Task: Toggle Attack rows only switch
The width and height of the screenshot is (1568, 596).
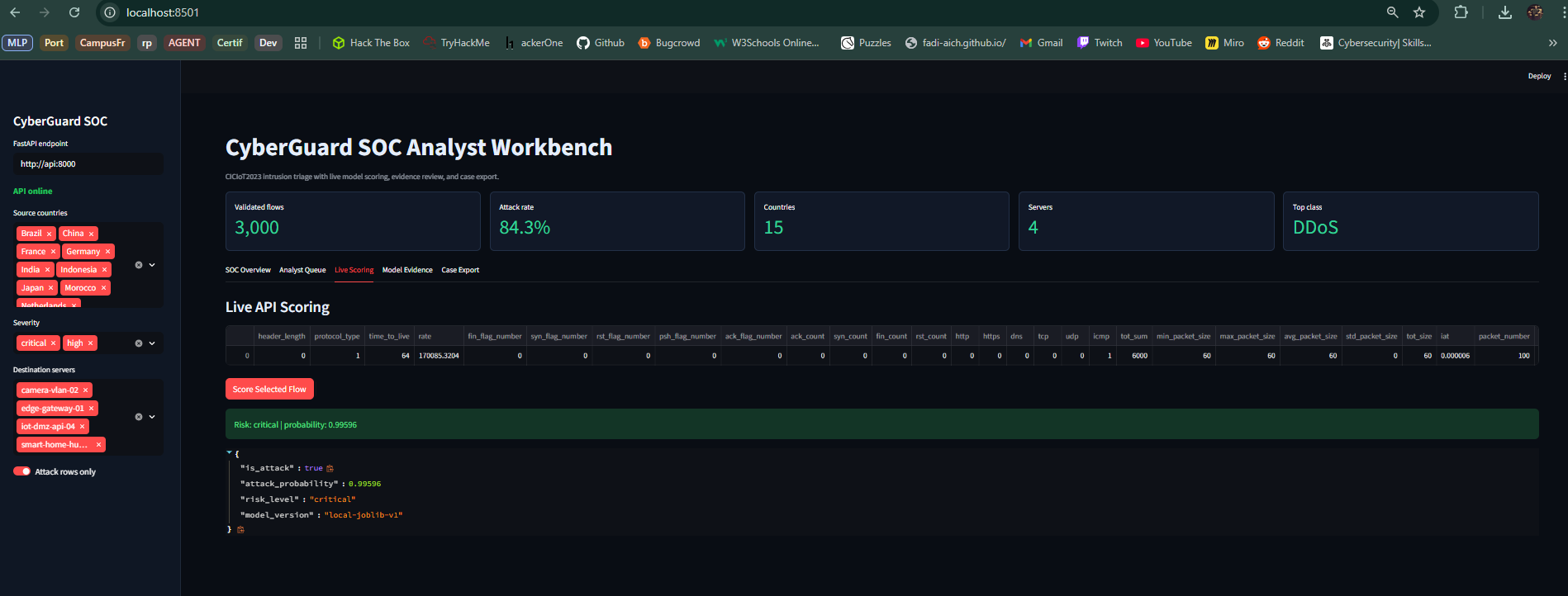Action: coord(22,471)
